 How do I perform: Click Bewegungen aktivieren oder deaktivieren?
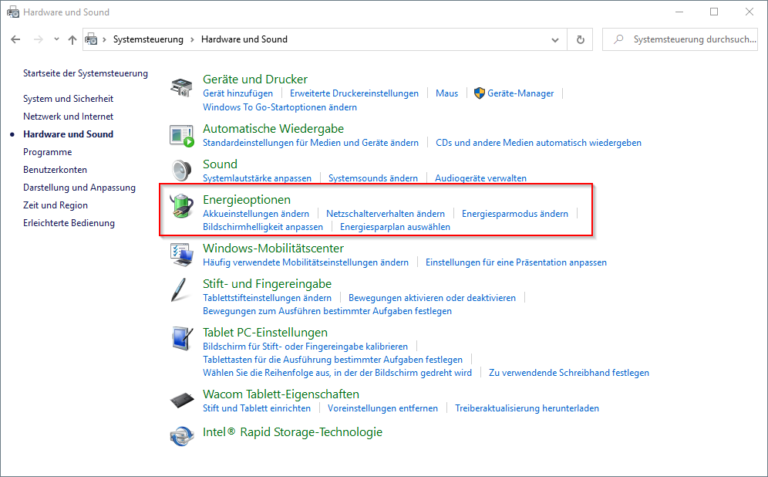coord(432,298)
